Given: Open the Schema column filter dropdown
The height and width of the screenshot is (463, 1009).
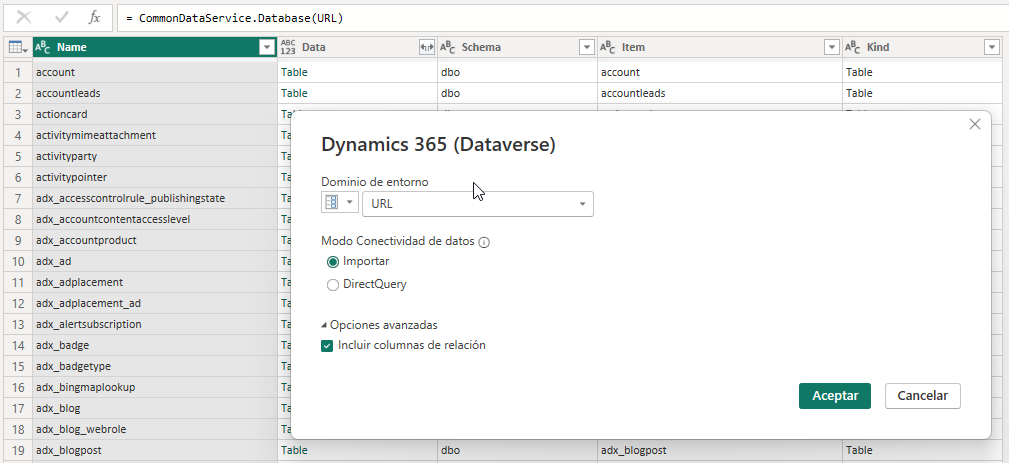Looking at the screenshot, I should [586, 47].
